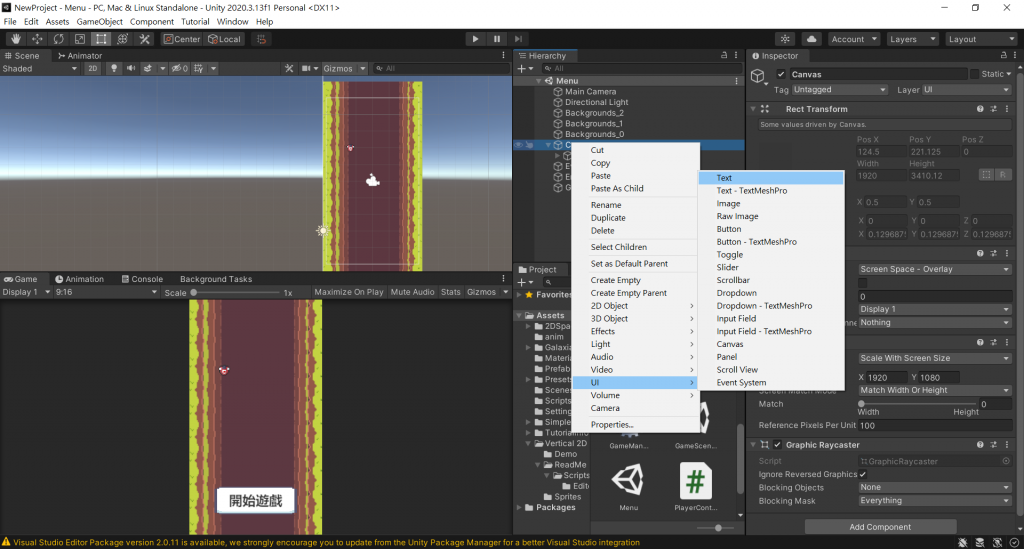Toggle Ignore Reversed Graphics checkbox
Screen dimensions: 1024x549
click(x=863, y=475)
